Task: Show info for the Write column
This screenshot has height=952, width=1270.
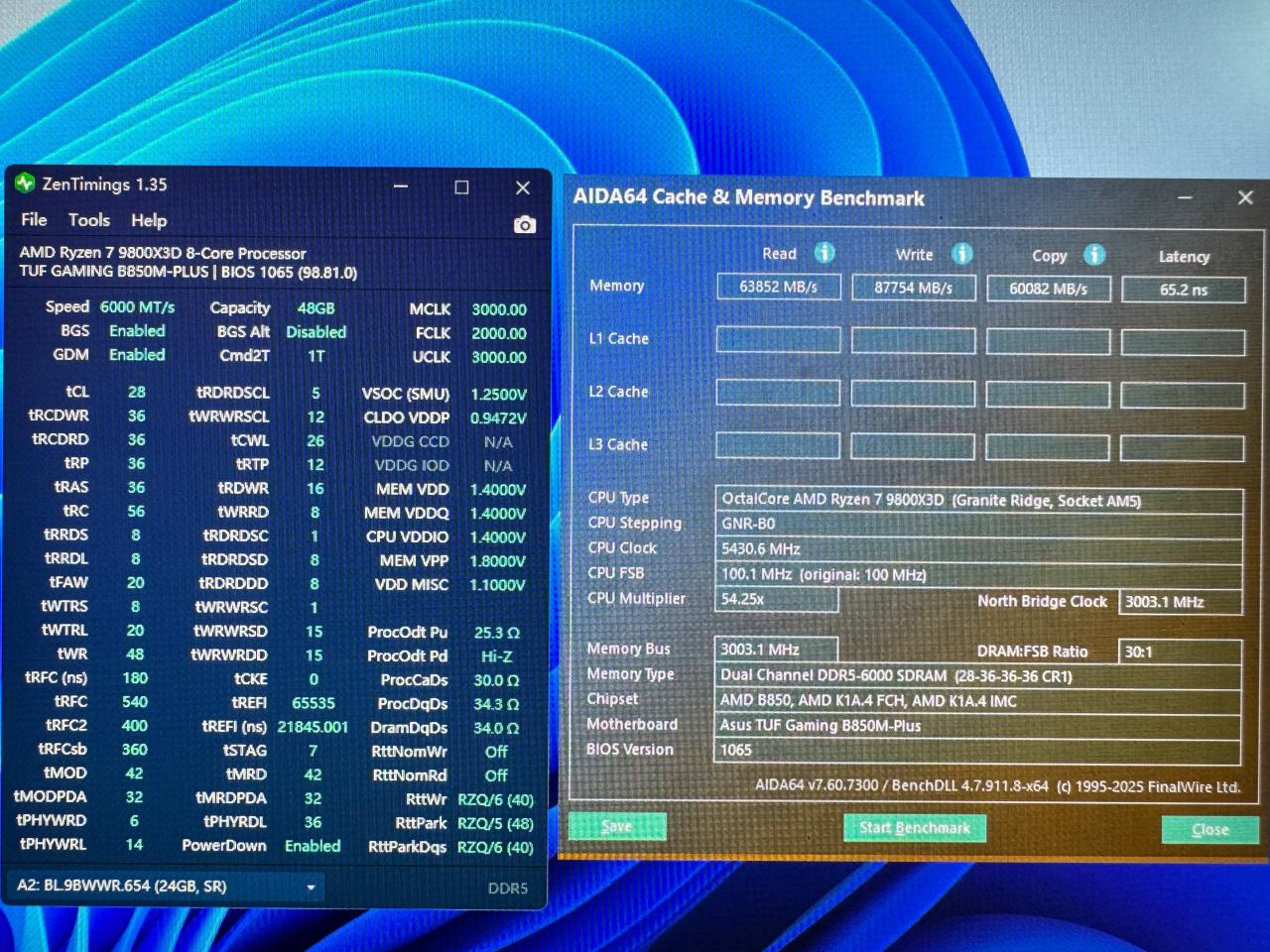Action: click(x=961, y=254)
